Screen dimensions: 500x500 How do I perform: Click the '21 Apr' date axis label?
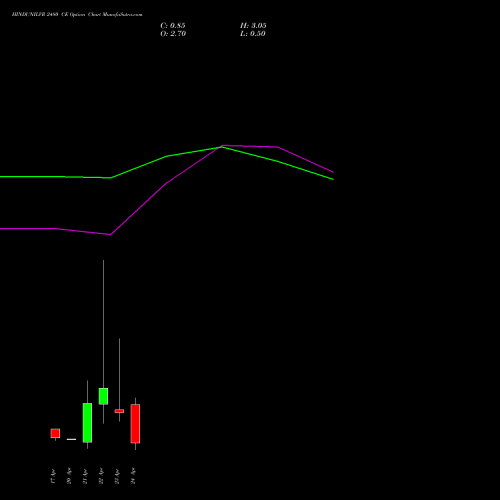[85, 476]
